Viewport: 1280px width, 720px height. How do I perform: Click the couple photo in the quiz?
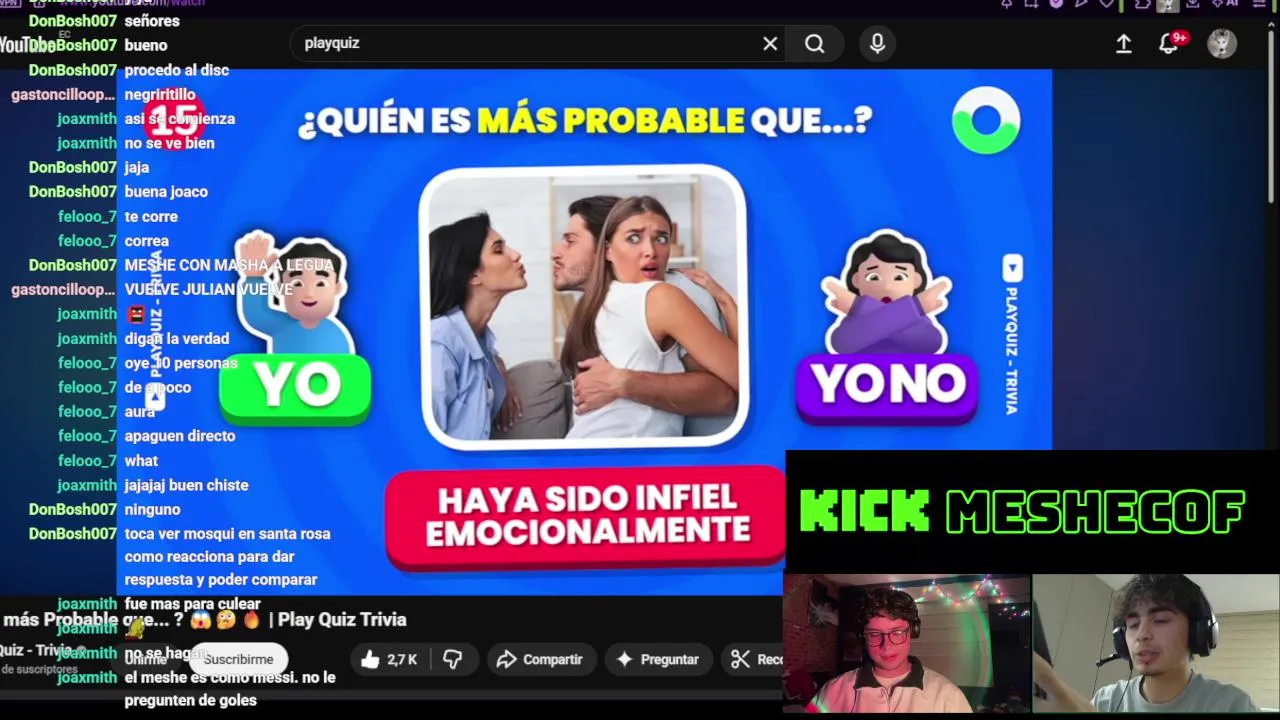click(x=583, y=306)
